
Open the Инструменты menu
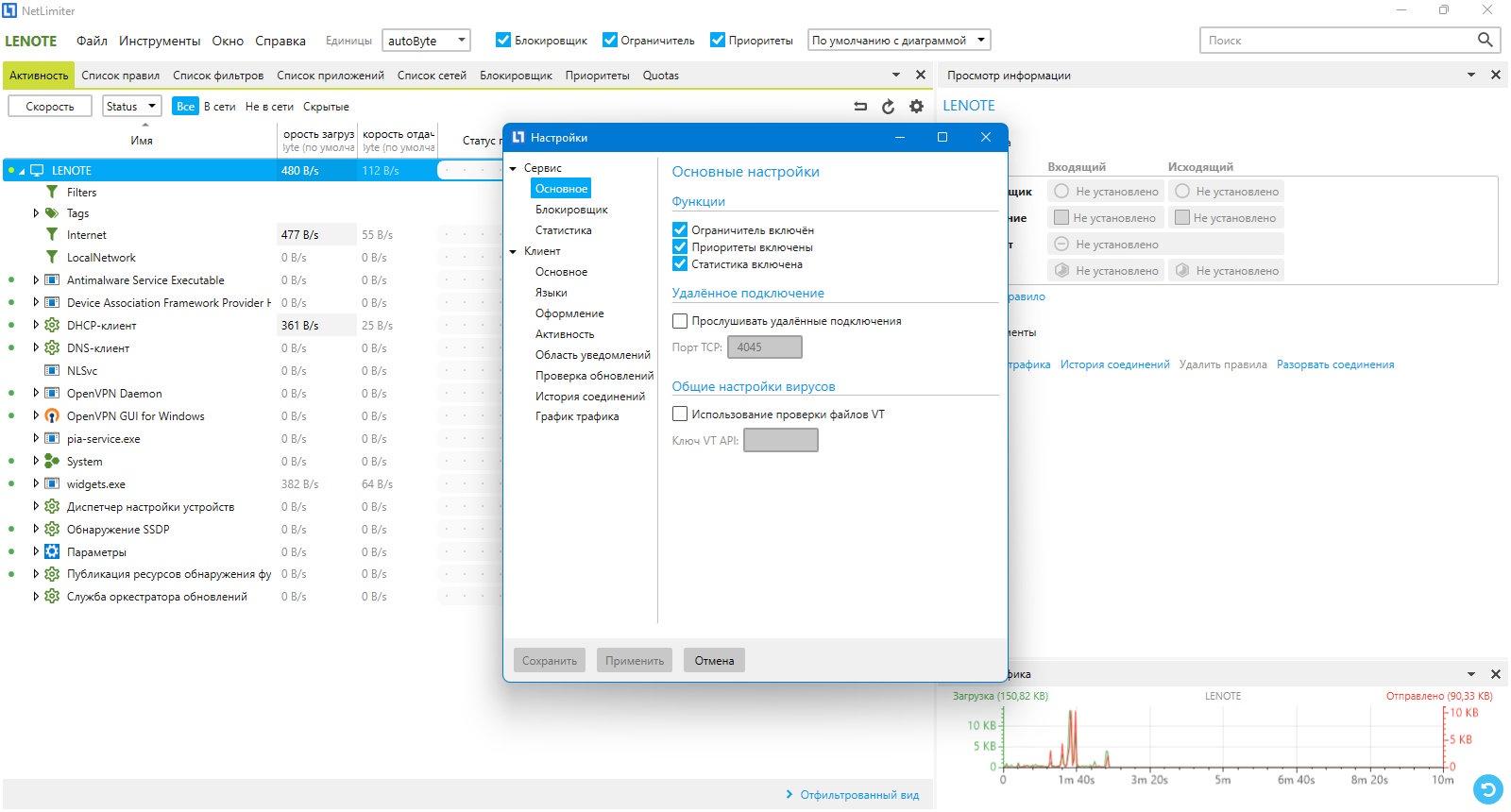click(x=160, y=41)
